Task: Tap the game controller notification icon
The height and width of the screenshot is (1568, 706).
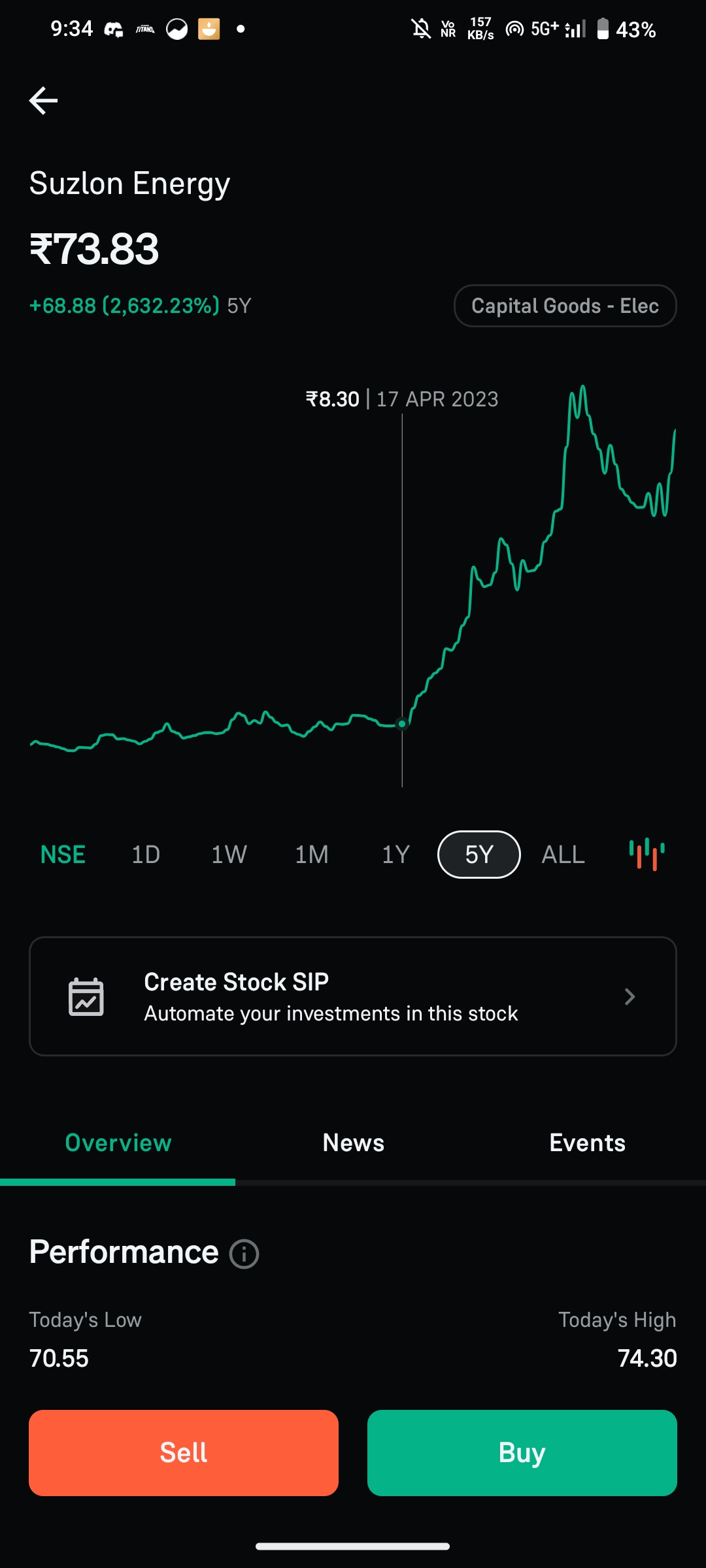Action: [x=114, y=29]
